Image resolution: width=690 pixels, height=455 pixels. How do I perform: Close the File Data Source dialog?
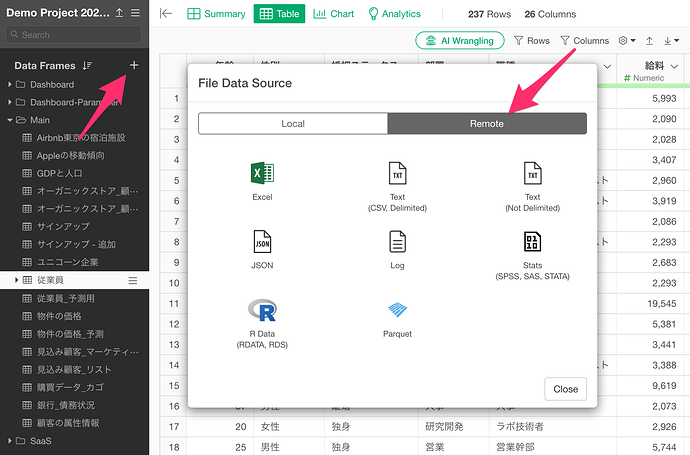(565, 389)
